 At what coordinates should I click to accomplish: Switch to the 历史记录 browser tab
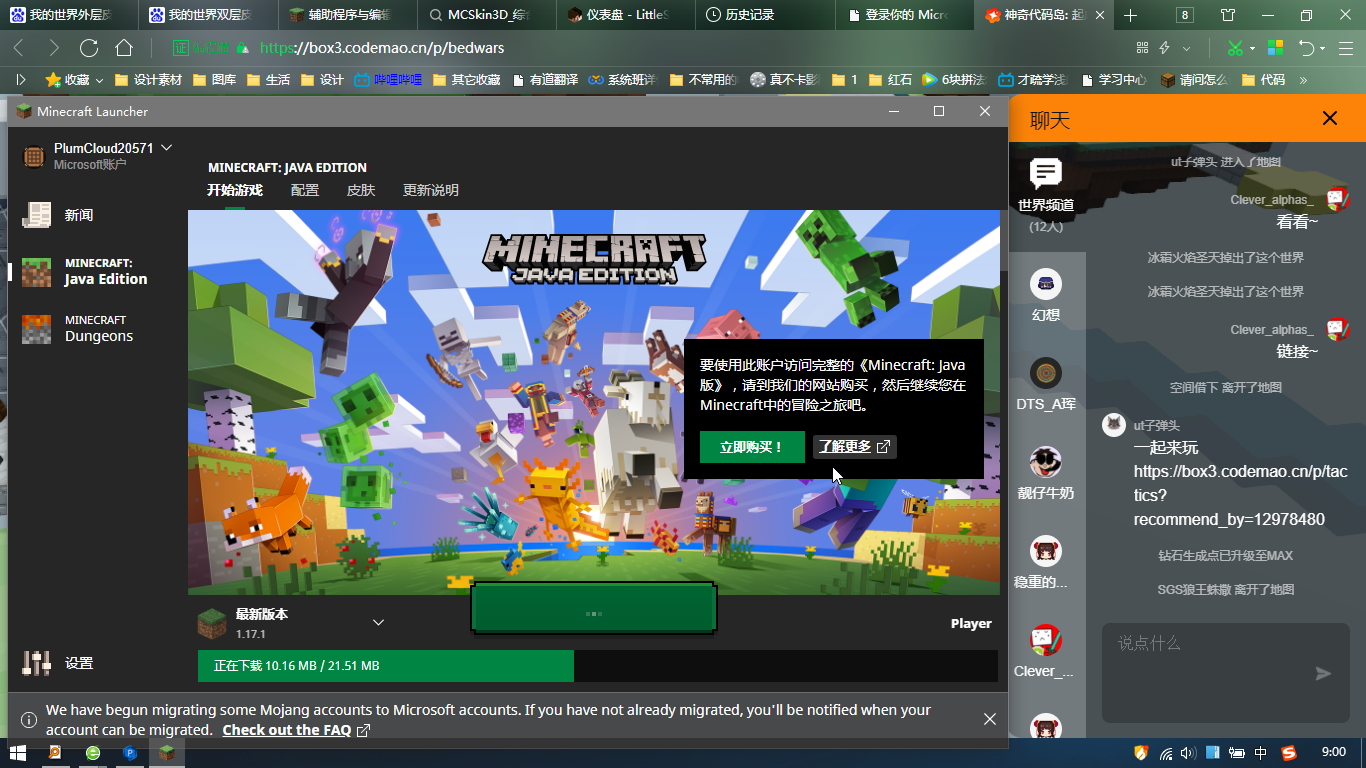[765, 15]
